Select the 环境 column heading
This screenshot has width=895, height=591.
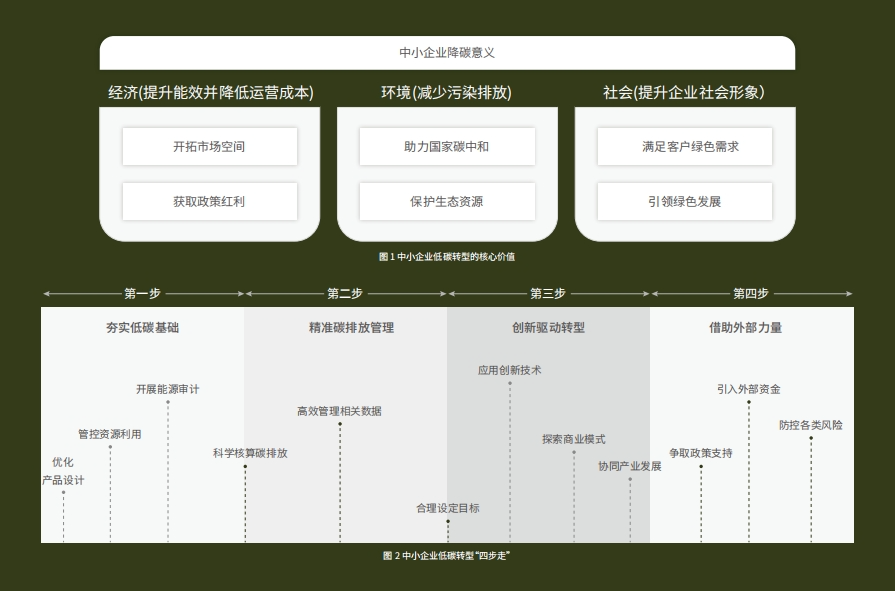pyautogui.click(x=446, y=92)
